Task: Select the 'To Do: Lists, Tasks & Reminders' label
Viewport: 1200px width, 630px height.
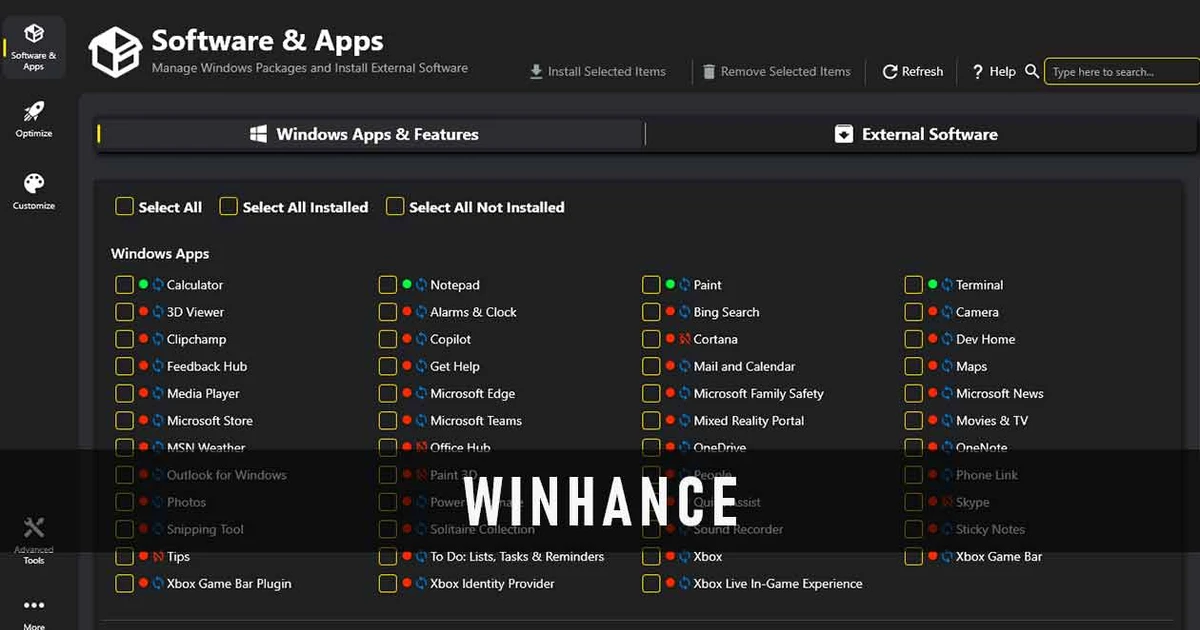Action: (x=517, y=557)
